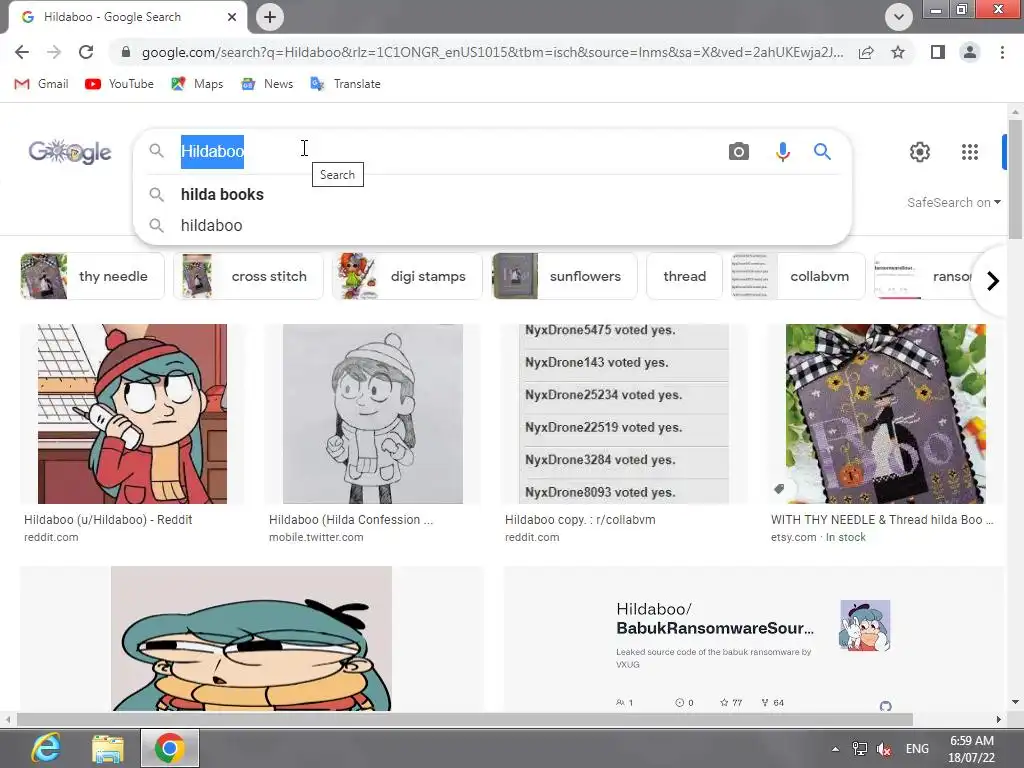The height and width of the screenshot is (768, 1024).
Task: Click the padlock site info icon
Action: 126,52
